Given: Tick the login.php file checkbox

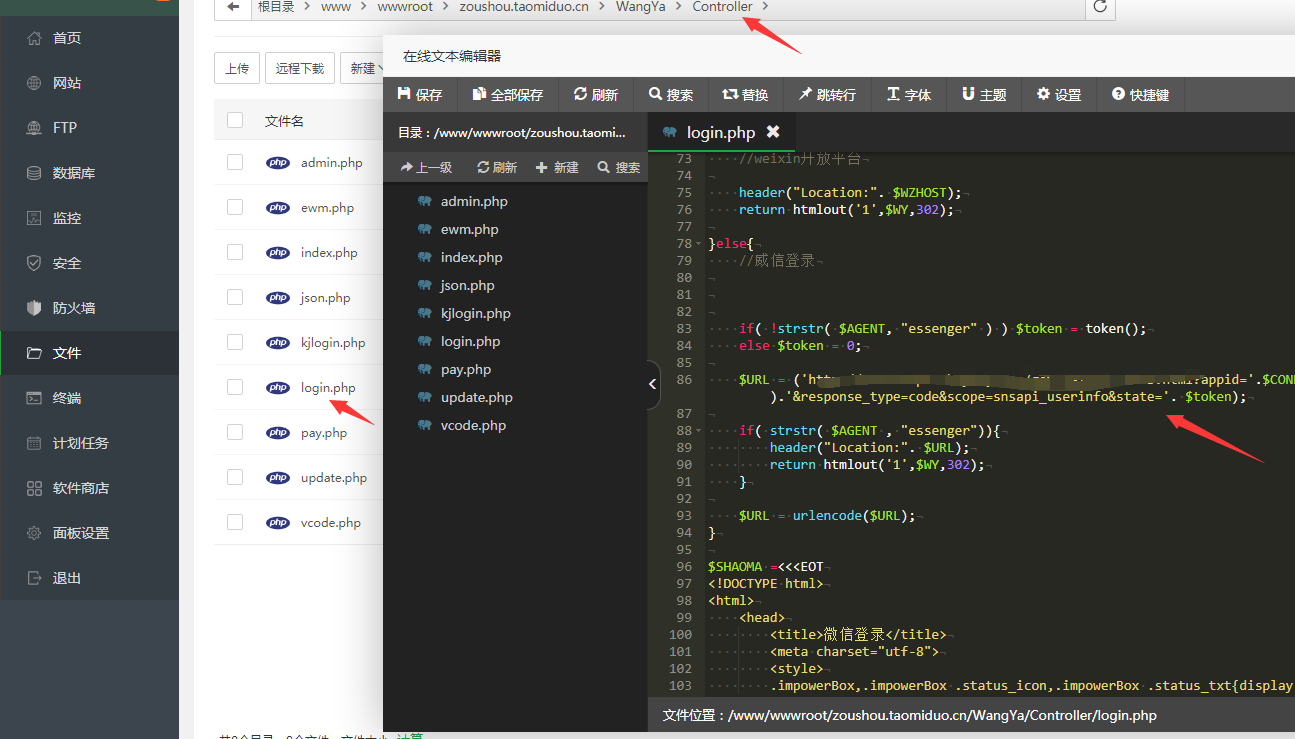Looking at the screenshot, I should [x=235, y=387].
